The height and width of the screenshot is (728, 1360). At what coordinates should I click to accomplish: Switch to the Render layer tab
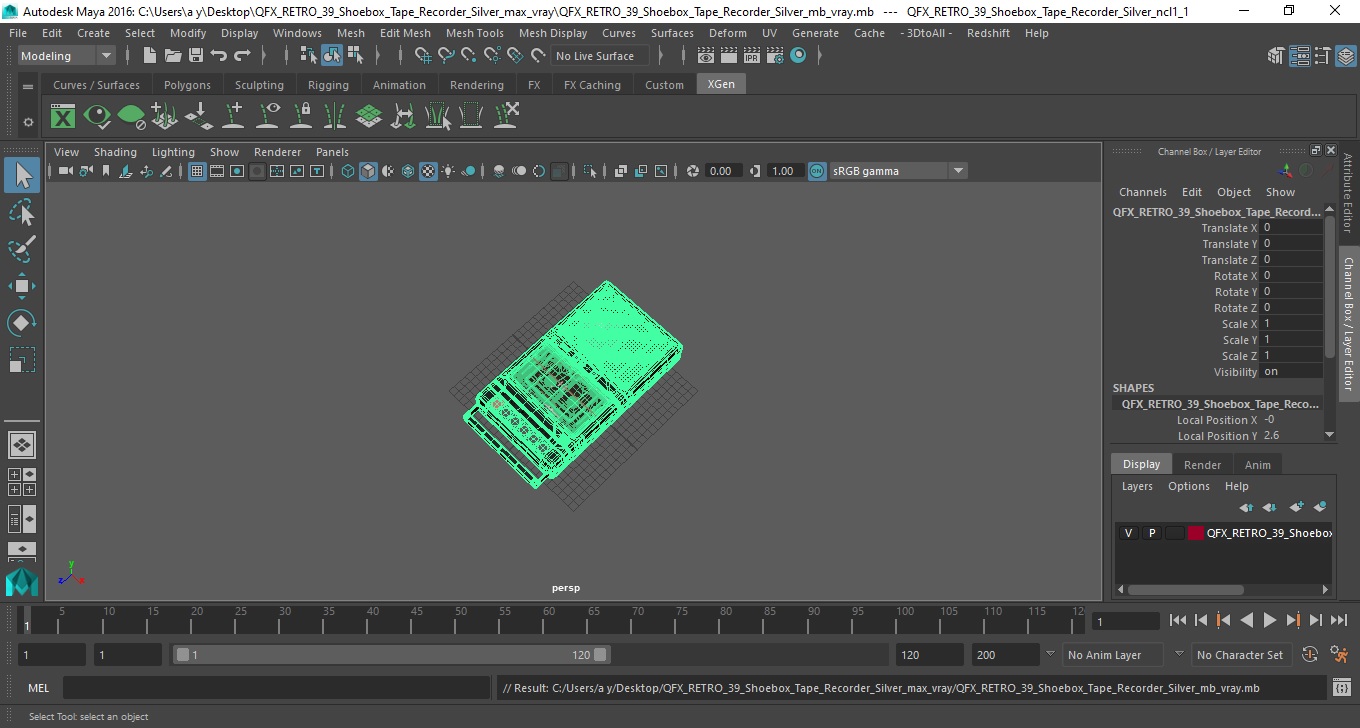pos(1202,465)
